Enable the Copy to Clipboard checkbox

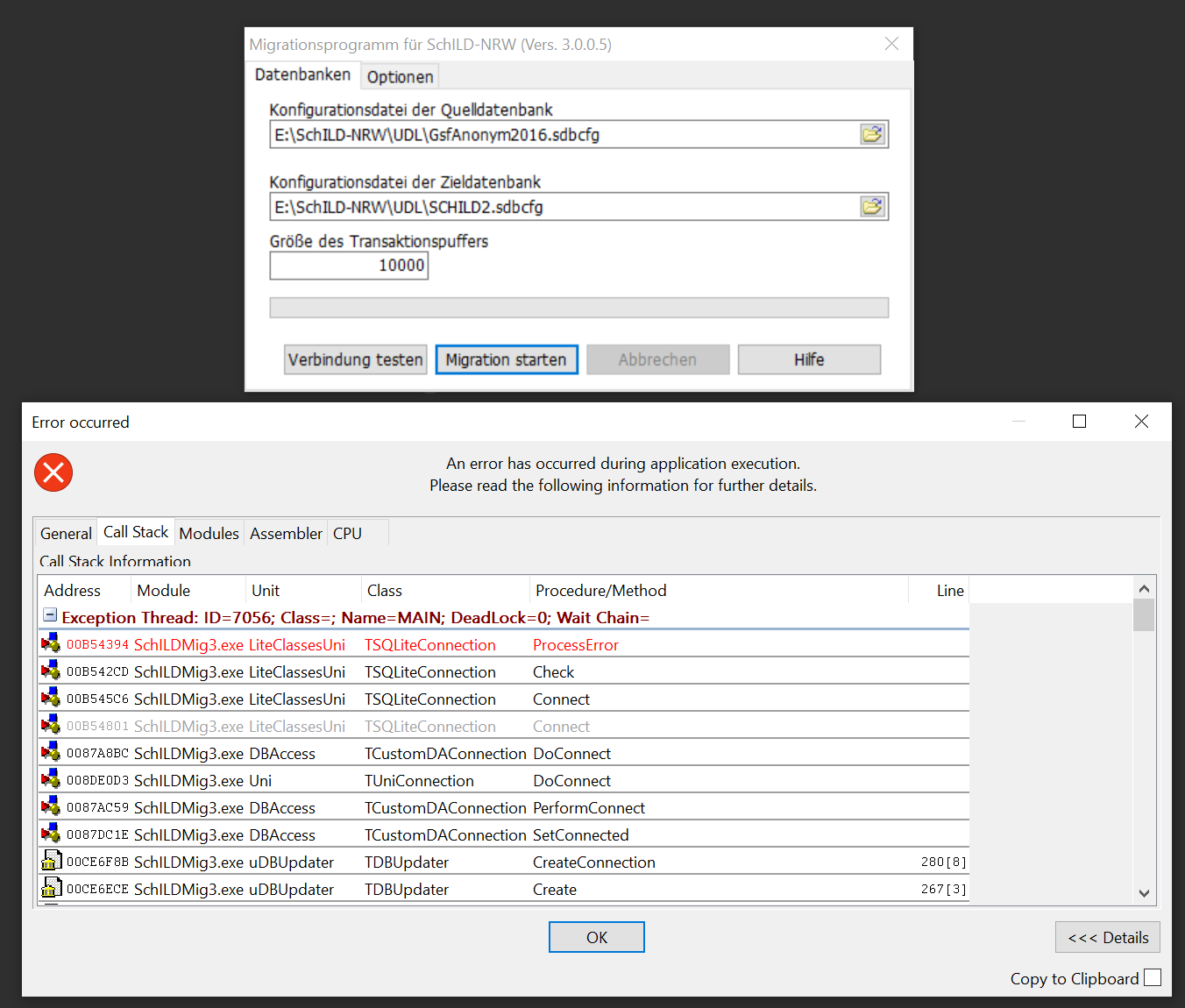pyautogui.click(x=1153, y=978)
